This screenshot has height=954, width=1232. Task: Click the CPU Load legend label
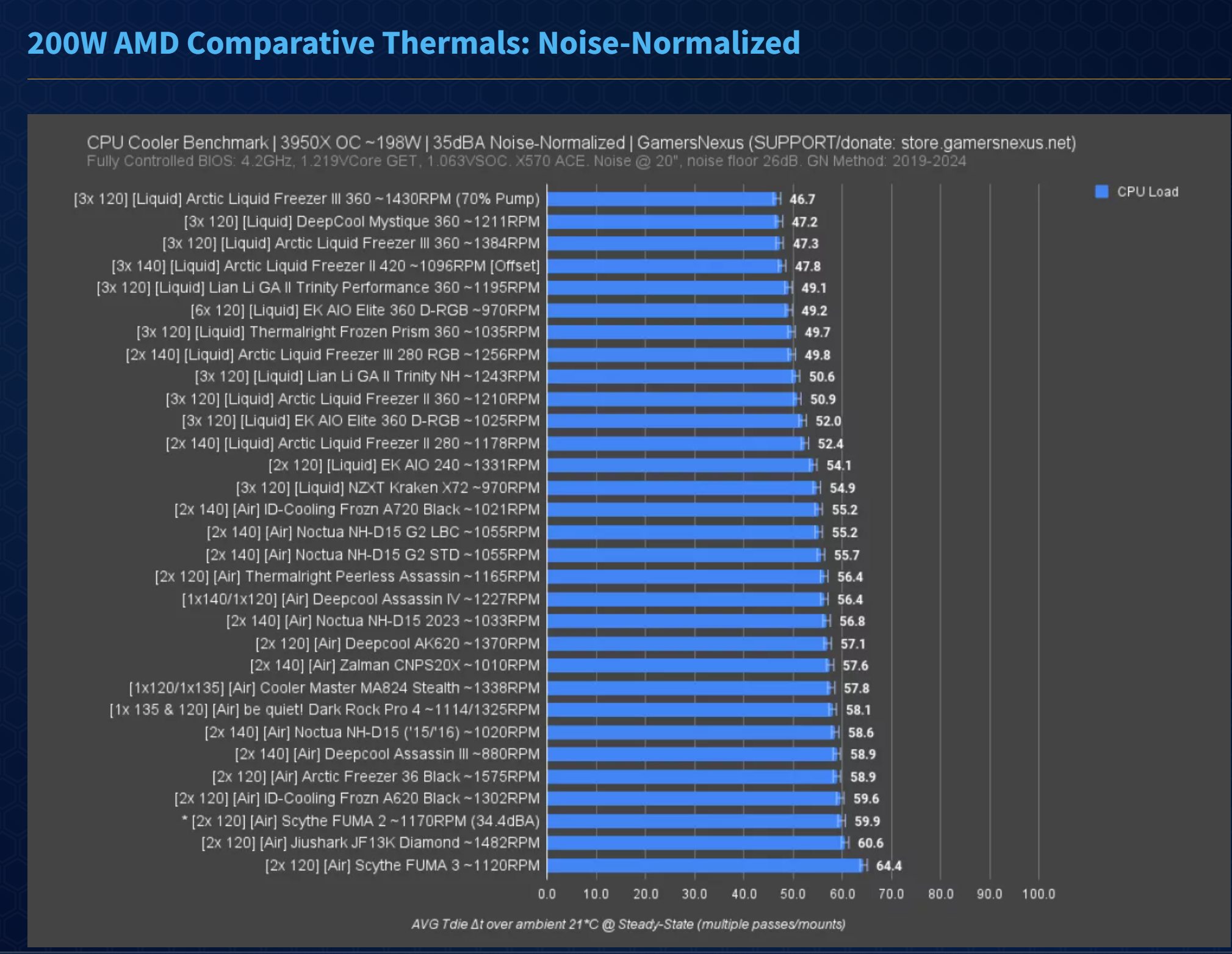1147,192
